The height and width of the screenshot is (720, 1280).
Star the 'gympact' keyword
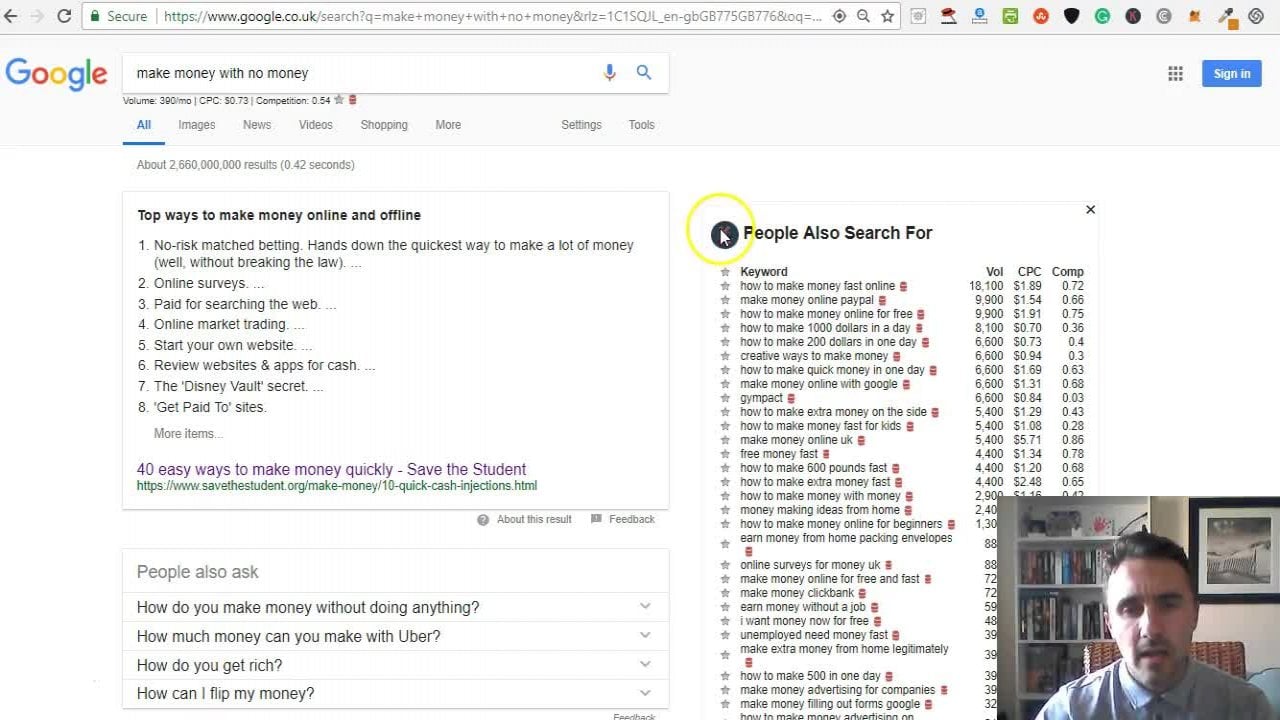pos(725,398)
